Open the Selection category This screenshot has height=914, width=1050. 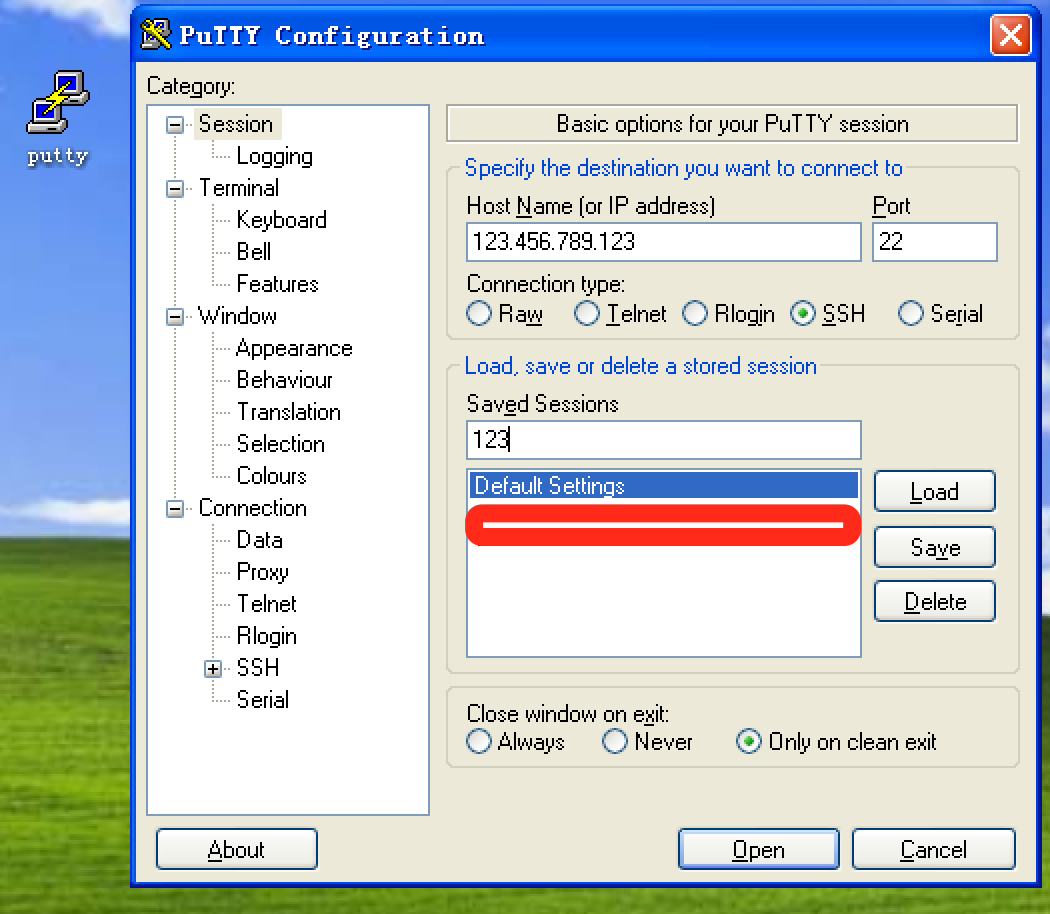point(281,444)
